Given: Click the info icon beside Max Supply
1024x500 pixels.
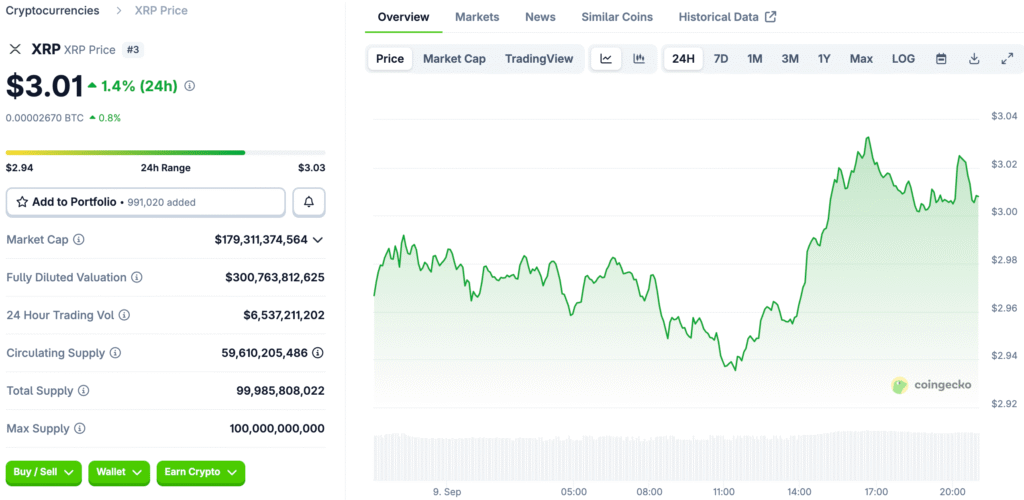Looking at the screenshot, I should click(79, 429).
